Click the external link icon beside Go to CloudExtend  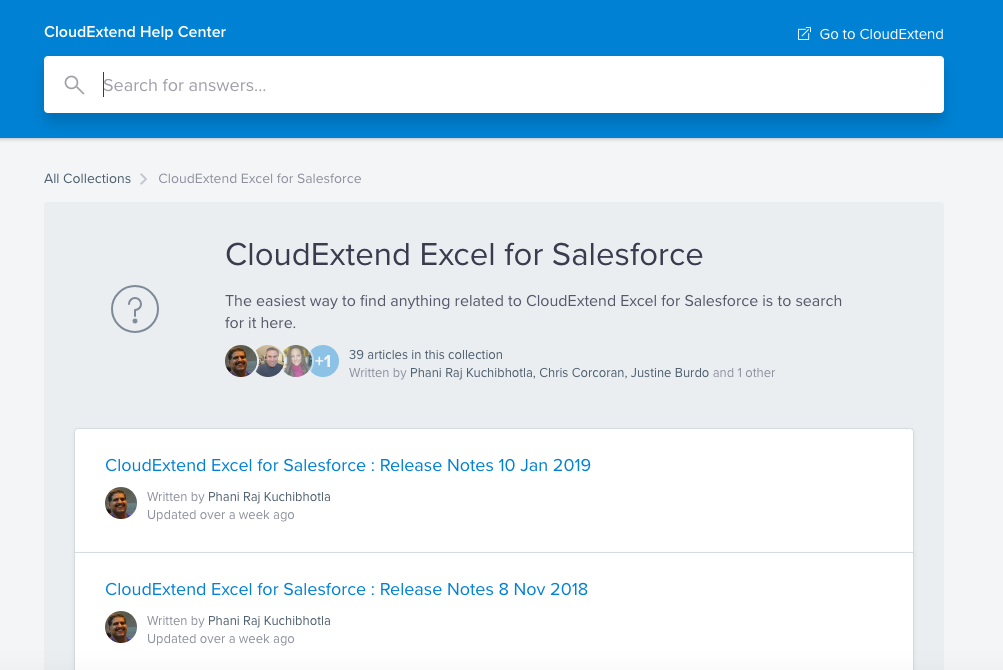(804, 34)
